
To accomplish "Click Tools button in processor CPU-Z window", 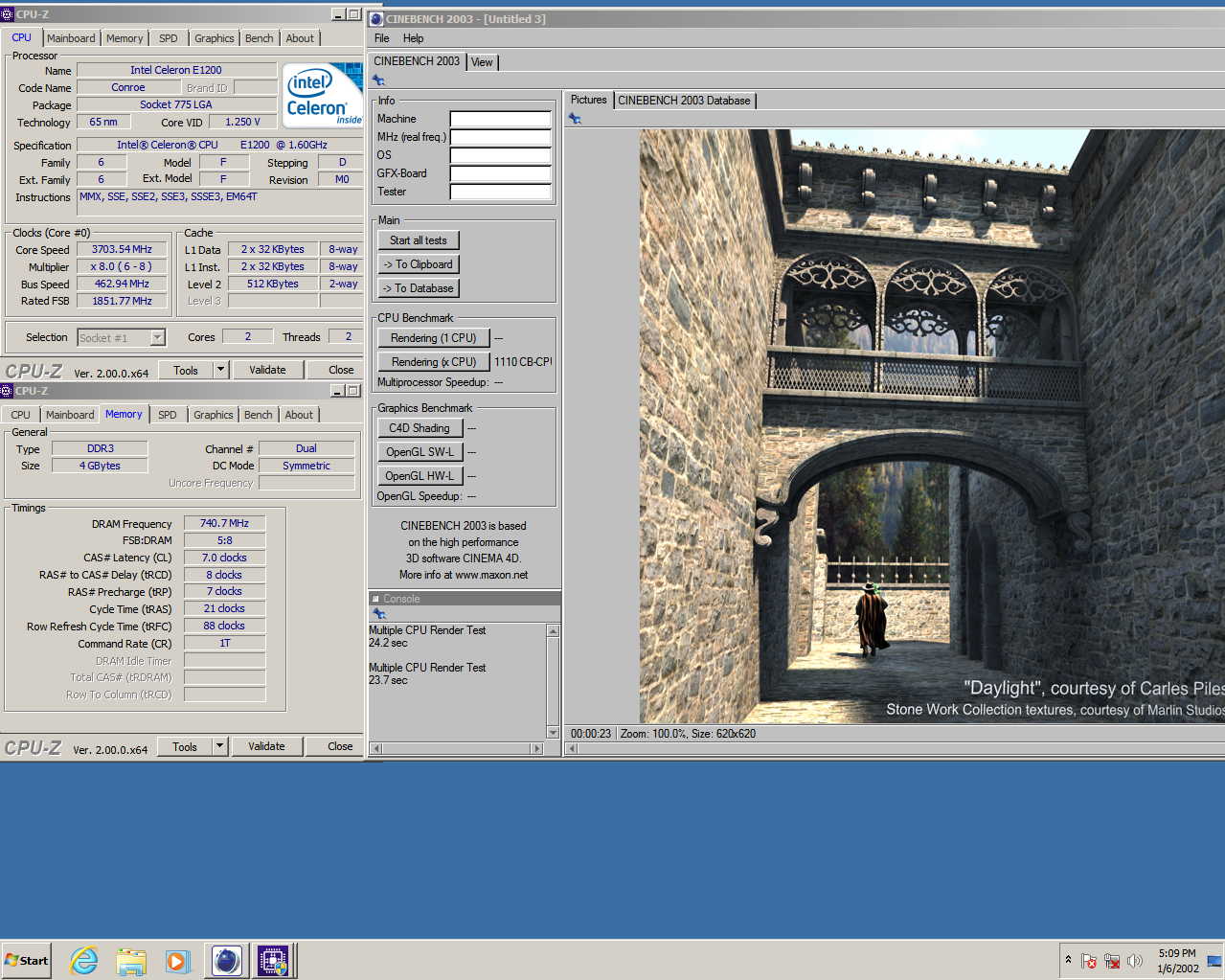I will (x=186, y=370).
